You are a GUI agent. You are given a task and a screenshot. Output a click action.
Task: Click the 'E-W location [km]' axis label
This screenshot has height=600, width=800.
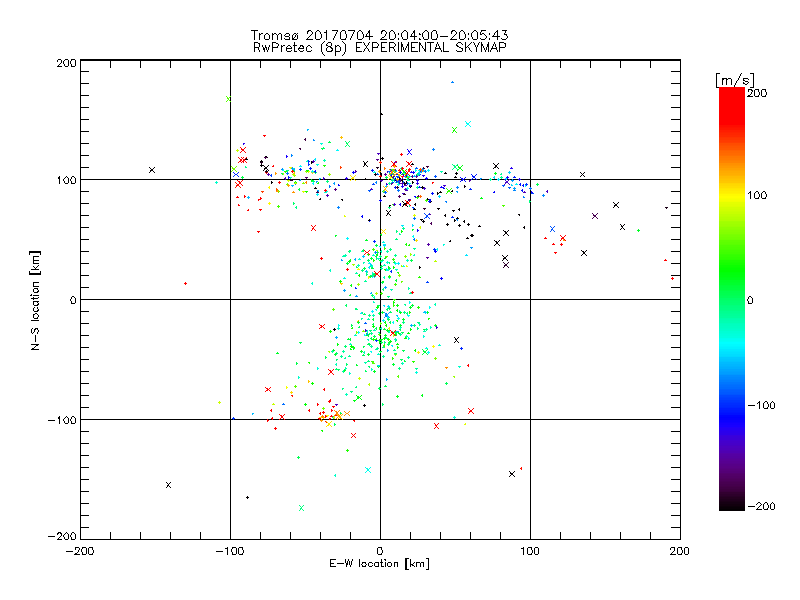(x=379, y=564)
